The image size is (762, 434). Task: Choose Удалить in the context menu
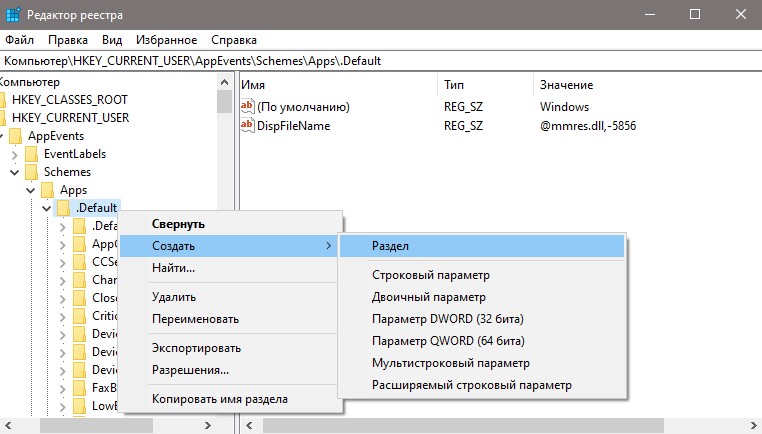(x=228, y=297)
